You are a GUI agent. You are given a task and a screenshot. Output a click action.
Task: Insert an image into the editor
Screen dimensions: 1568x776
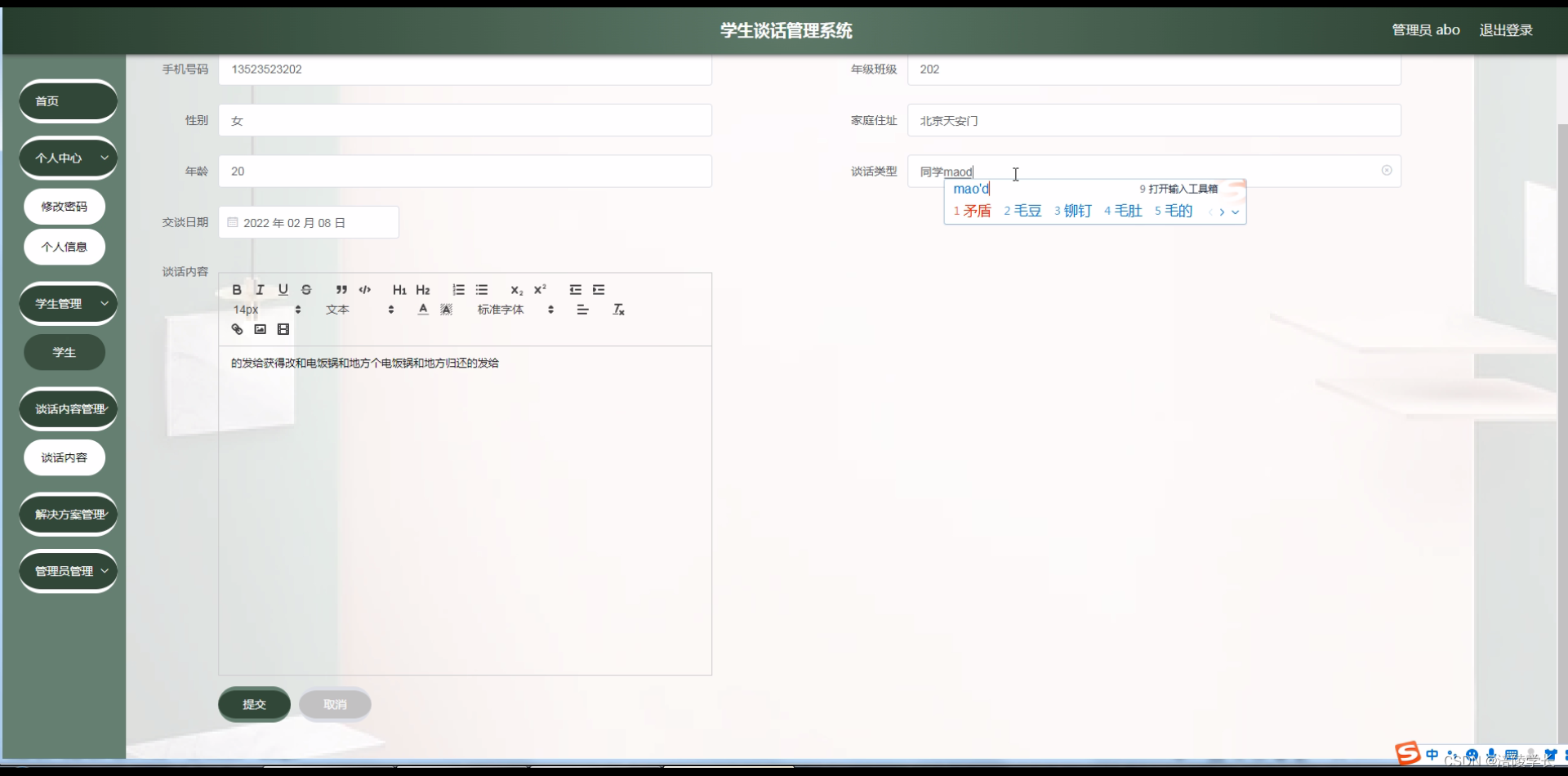pyautogui.click(x=260, y=329)
